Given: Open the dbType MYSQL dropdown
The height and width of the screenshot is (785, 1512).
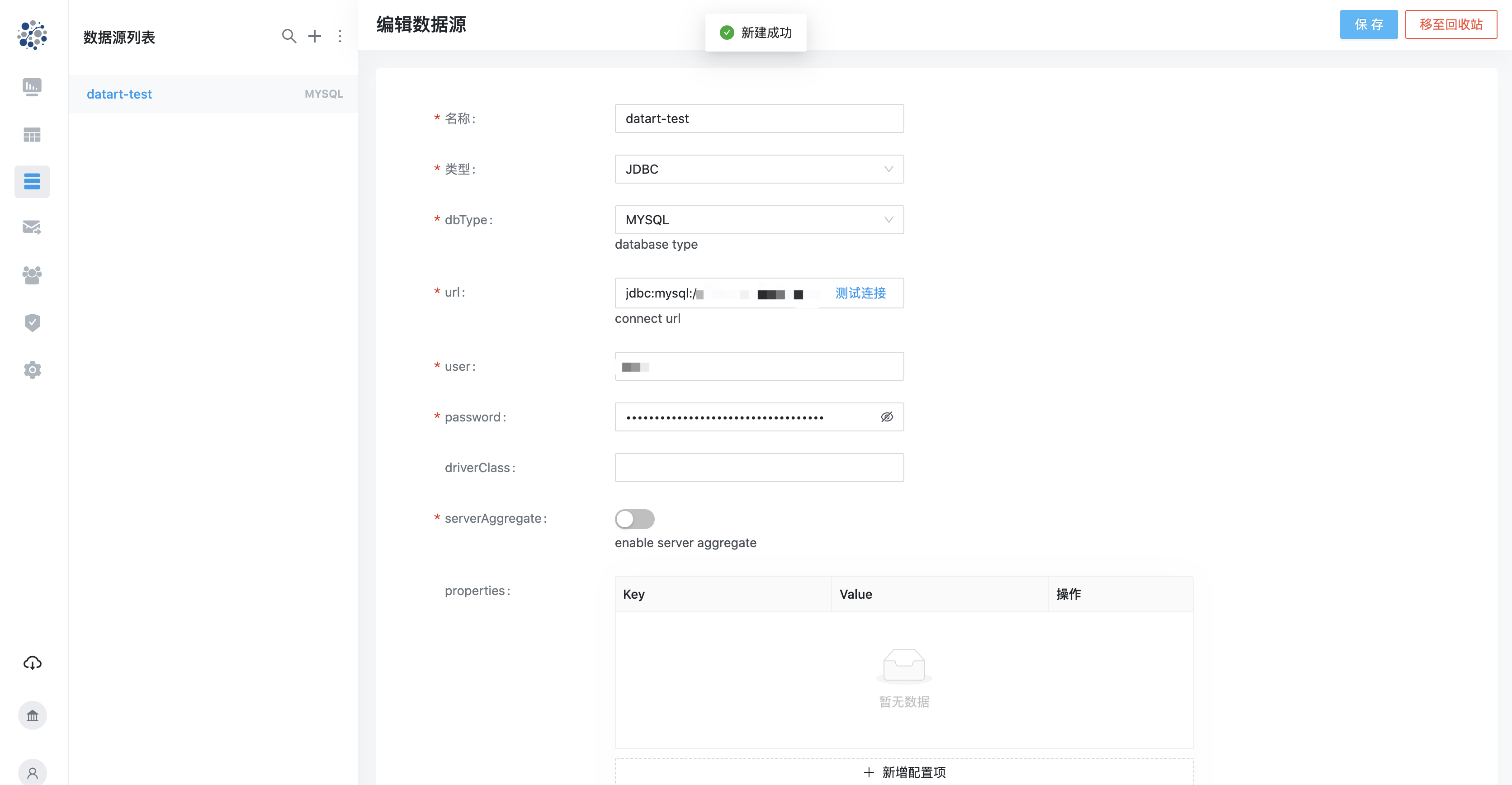Looking at the screenshot, I should pyautogui.click(x=759, y=220).
